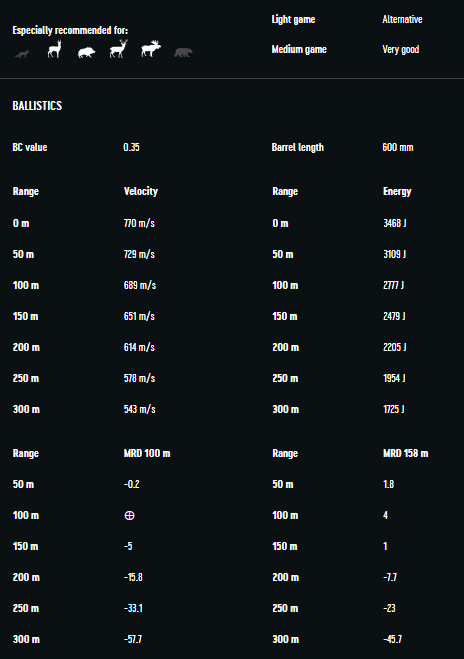Click the 770 m/s muzzle velocity value
The height and width of the screenshot is (659, 464).
click(139, 223)
